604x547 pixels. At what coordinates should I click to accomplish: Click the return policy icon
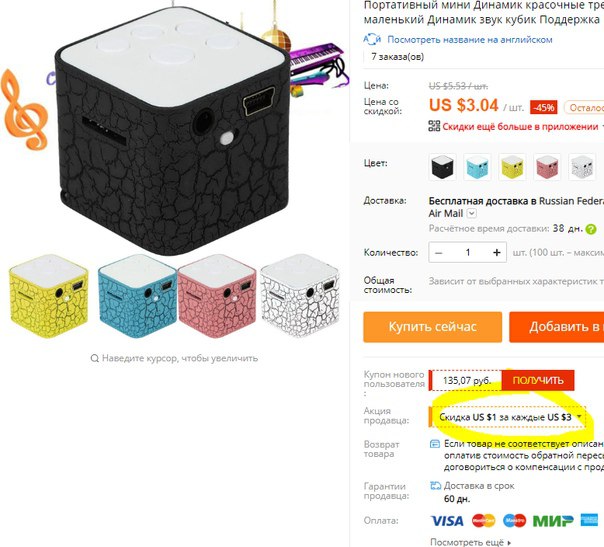coord(435,444)
